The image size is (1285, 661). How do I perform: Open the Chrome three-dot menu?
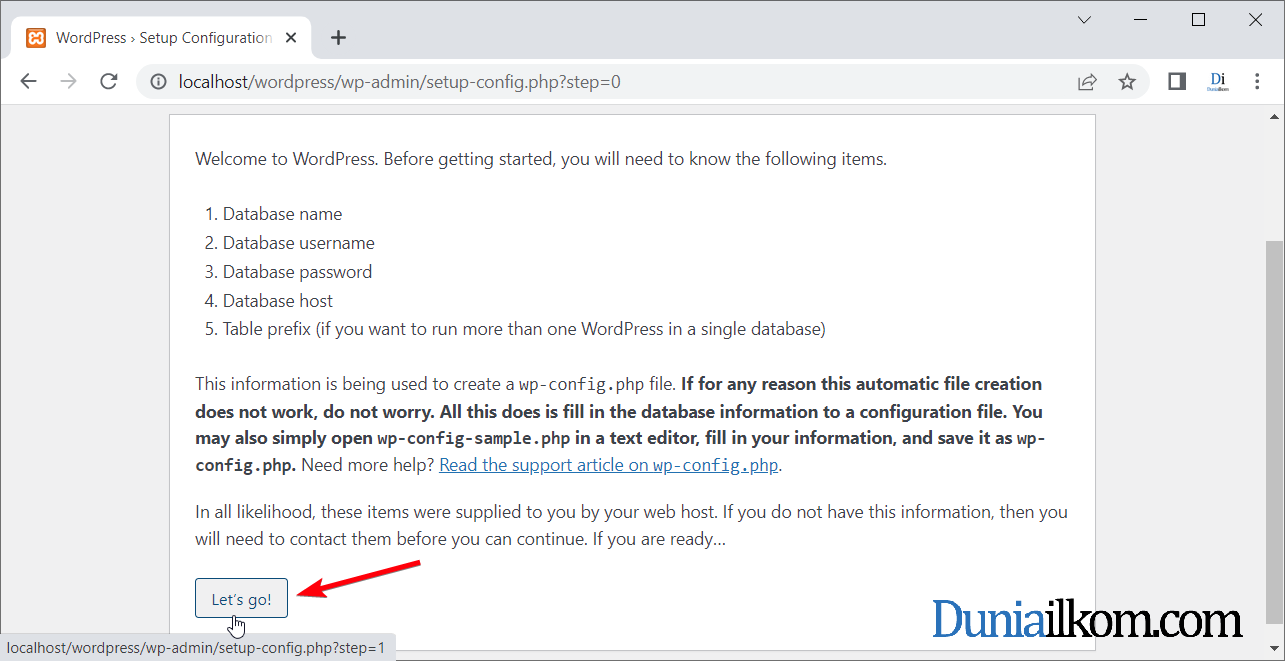tap(1258, 82)
